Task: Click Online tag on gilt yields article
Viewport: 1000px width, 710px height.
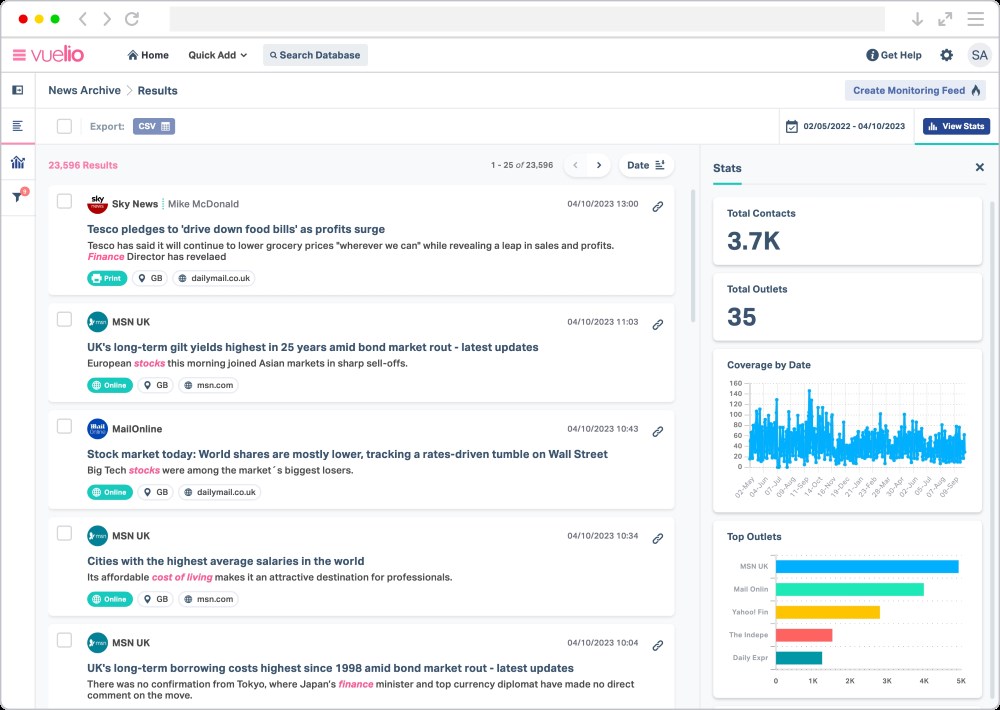Action: 110,385
